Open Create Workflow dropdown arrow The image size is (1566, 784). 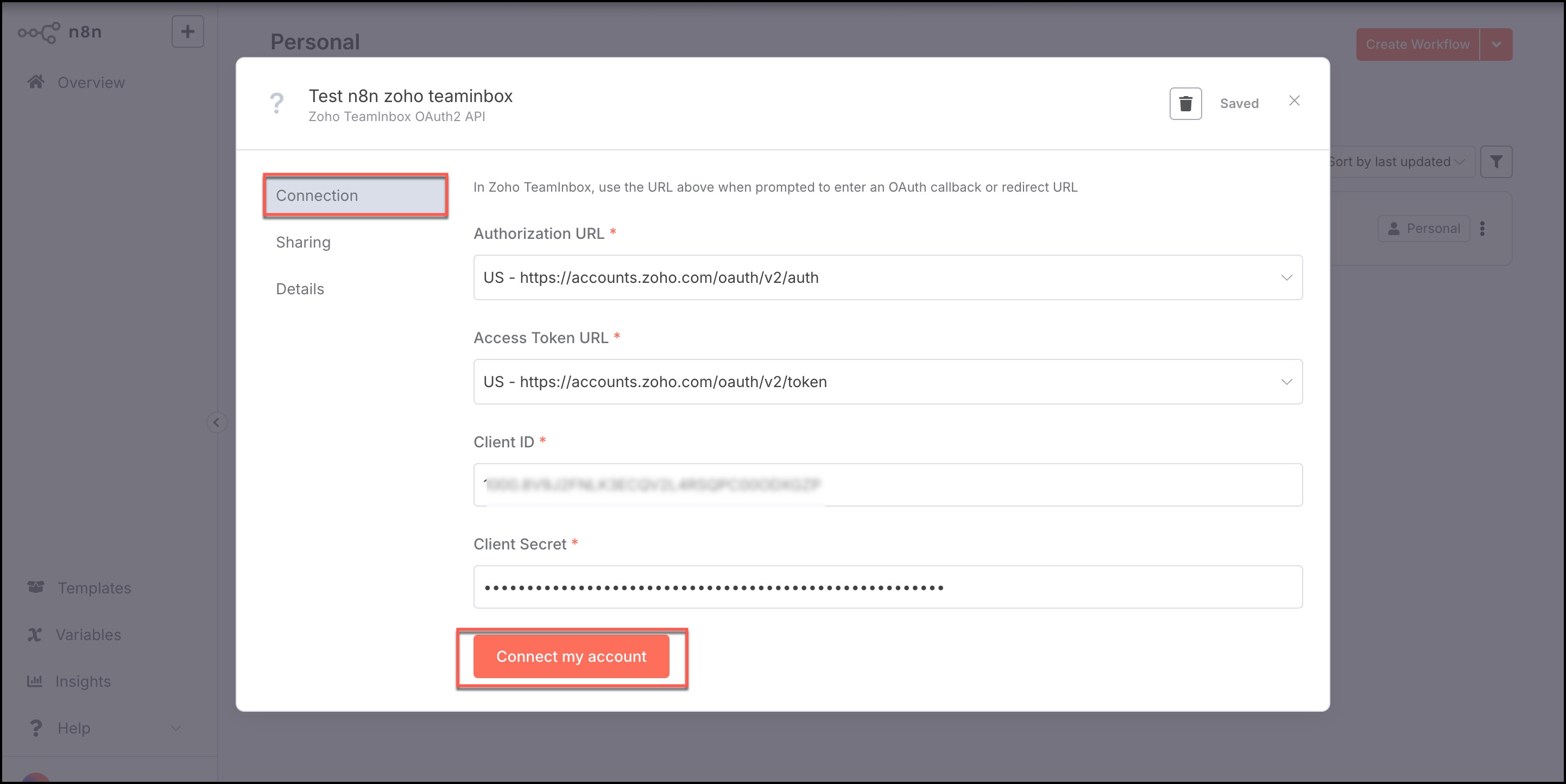point(1495,45)
